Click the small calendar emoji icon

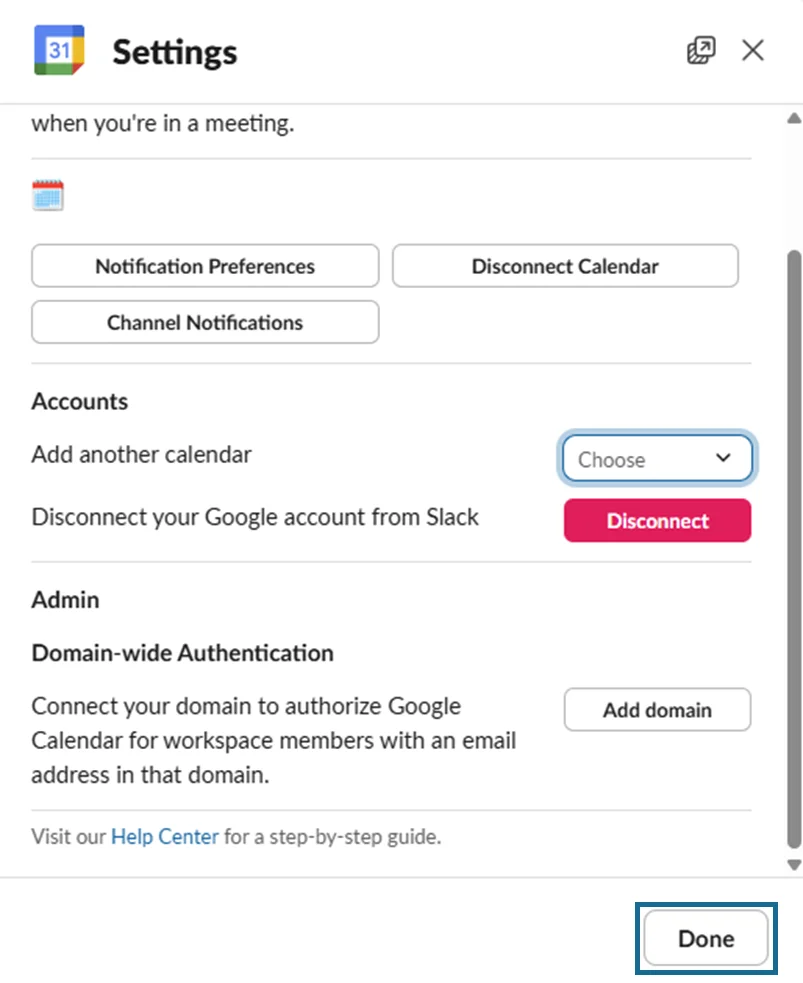point(47,195)
